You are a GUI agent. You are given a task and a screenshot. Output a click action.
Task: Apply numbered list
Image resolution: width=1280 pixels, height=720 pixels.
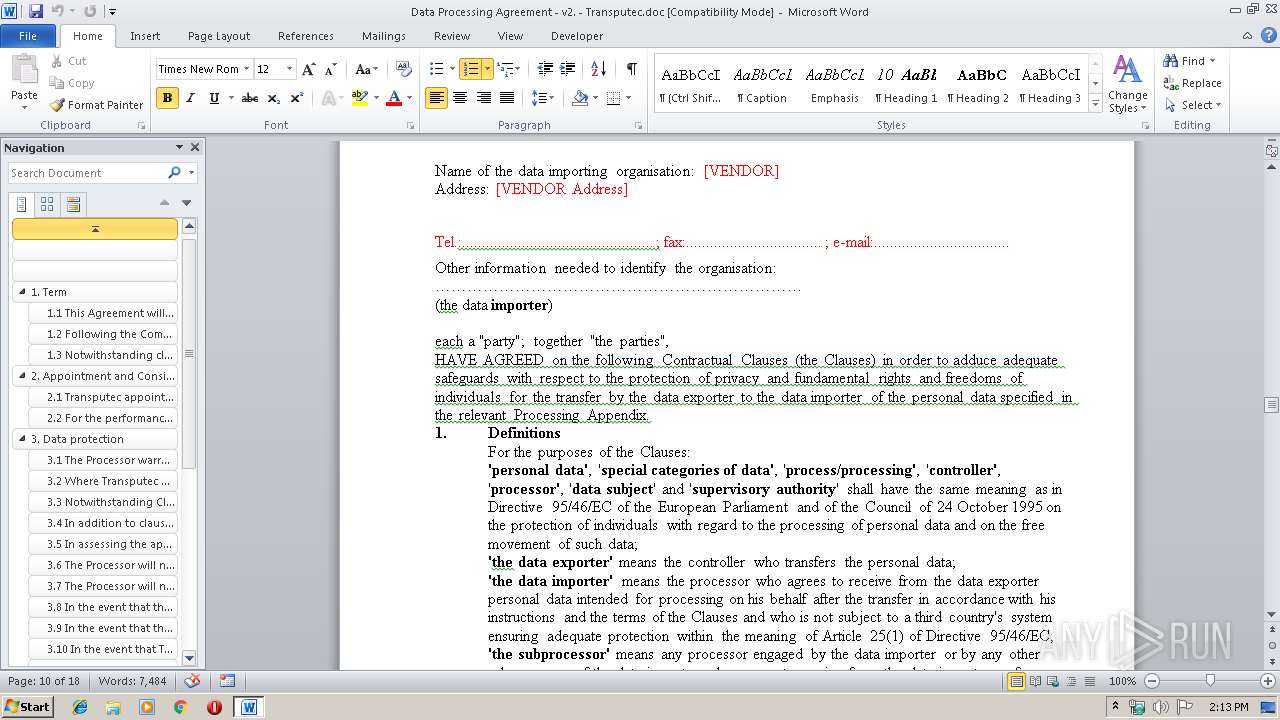tap(471, 69)
